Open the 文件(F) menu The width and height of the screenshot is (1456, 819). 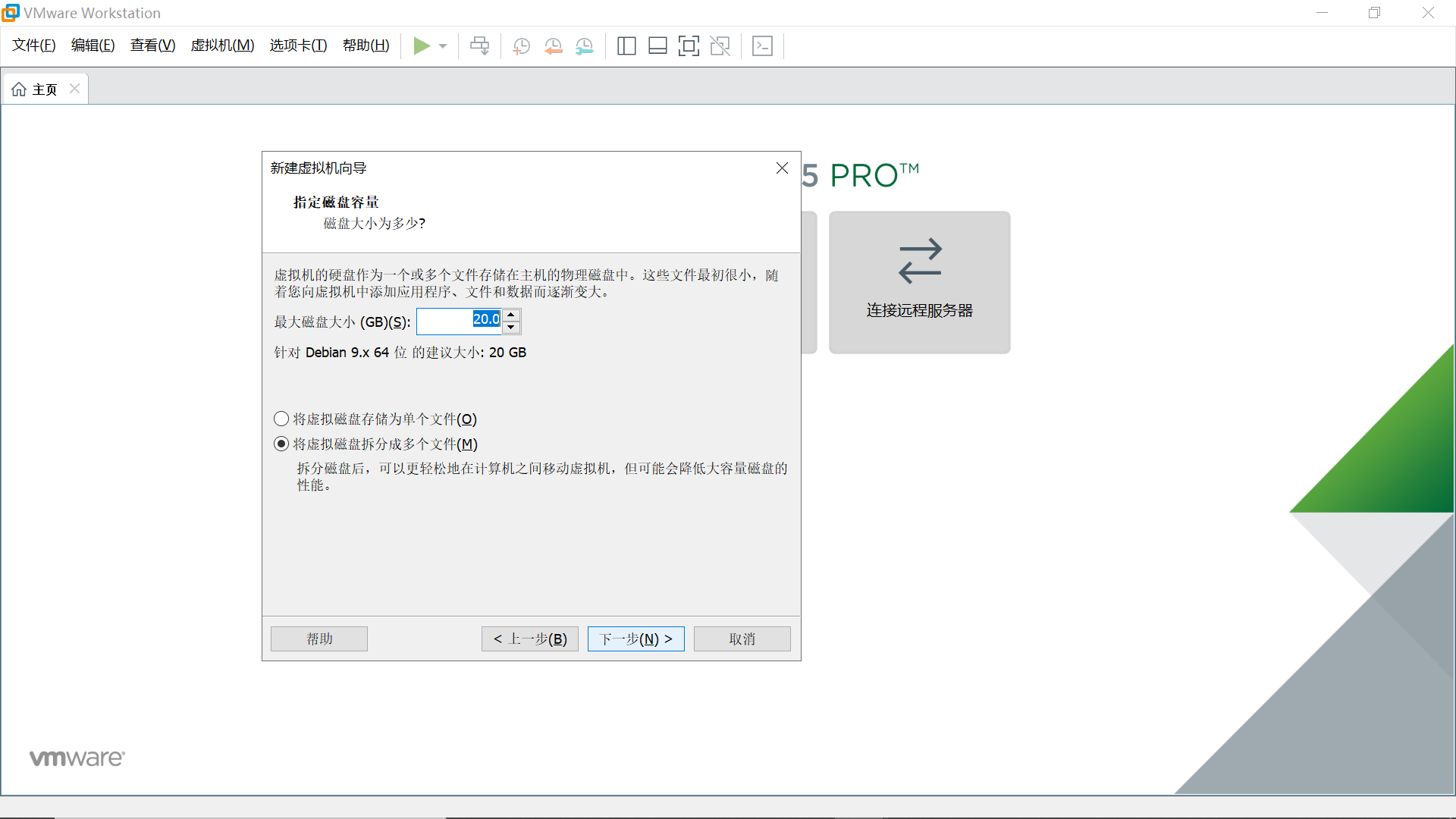pos(34,45)
